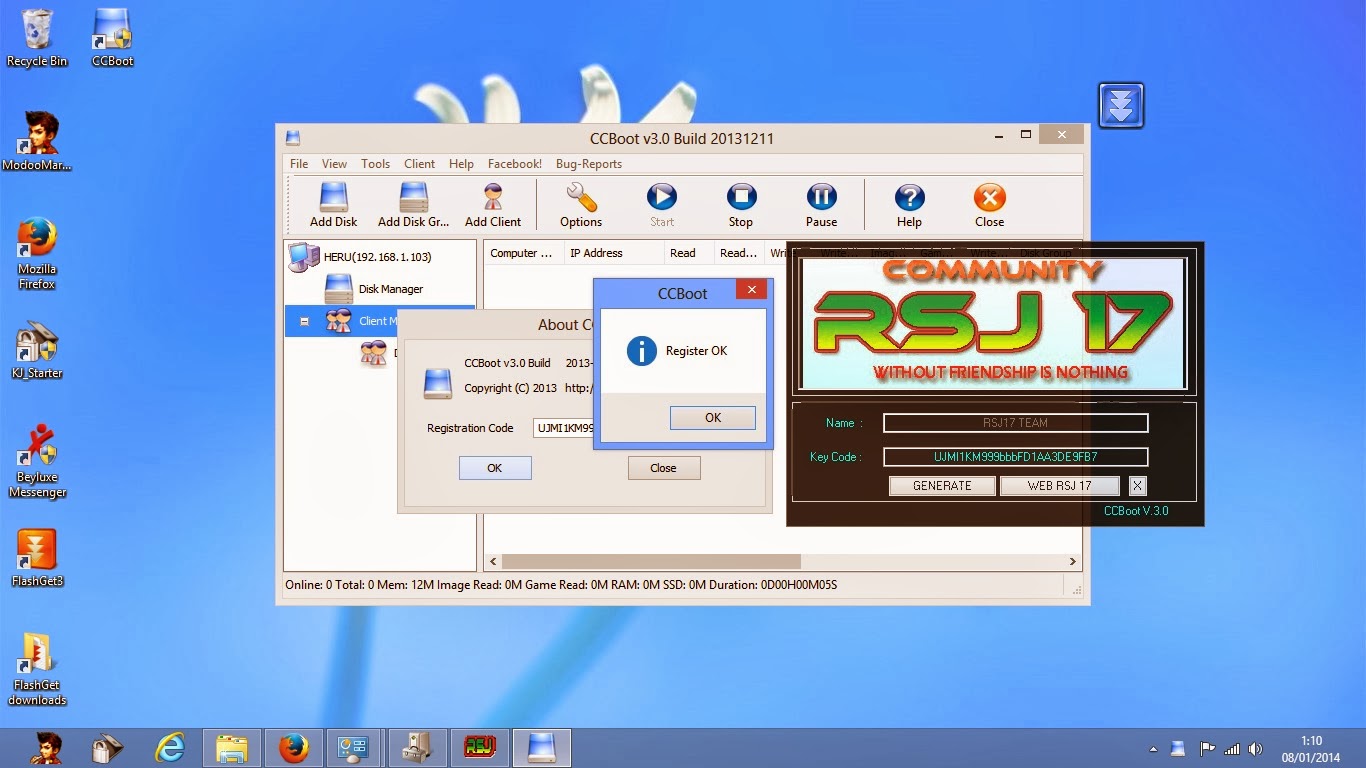
Task: Click the keygen Key Code field
Action: pyautogui.click(x=1015, y=457)
